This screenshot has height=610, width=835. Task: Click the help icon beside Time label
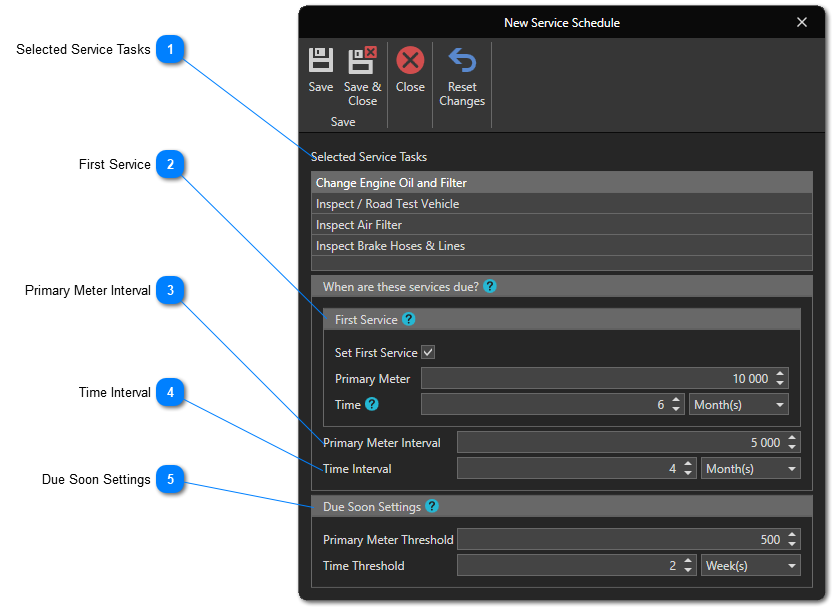point(372,404)
